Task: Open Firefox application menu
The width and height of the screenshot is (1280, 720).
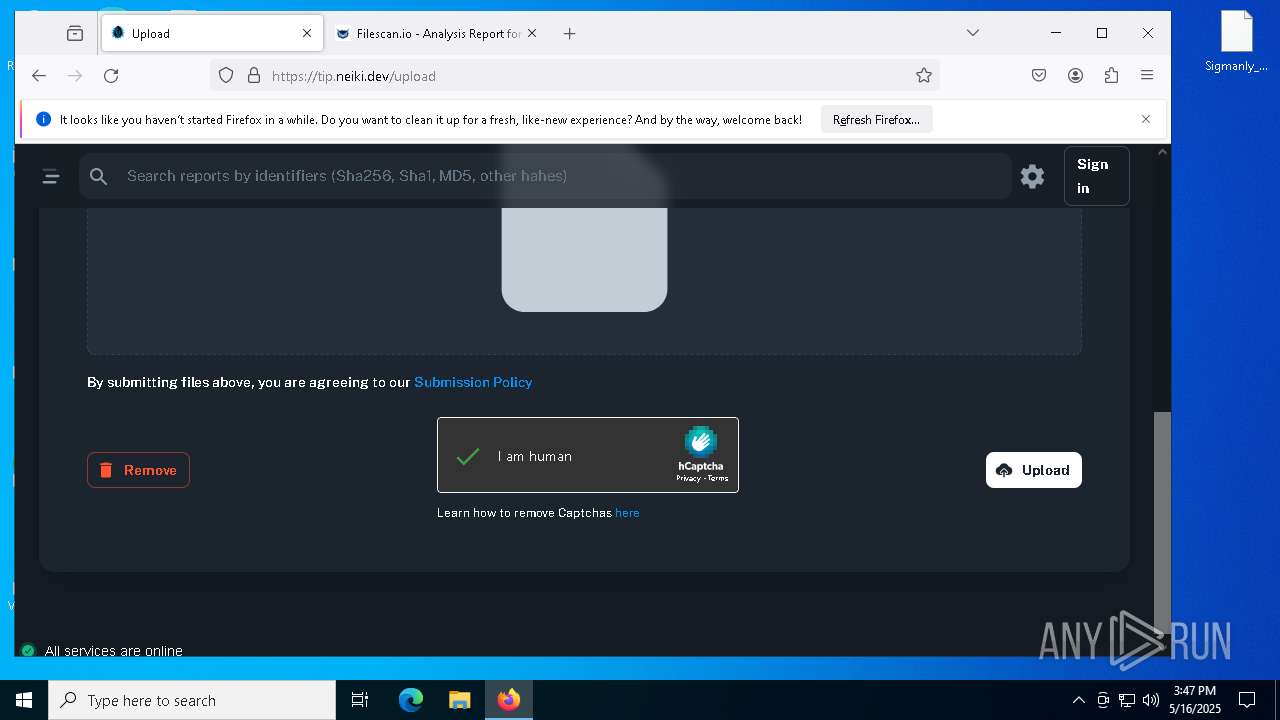Action: tap(1147, 75)
